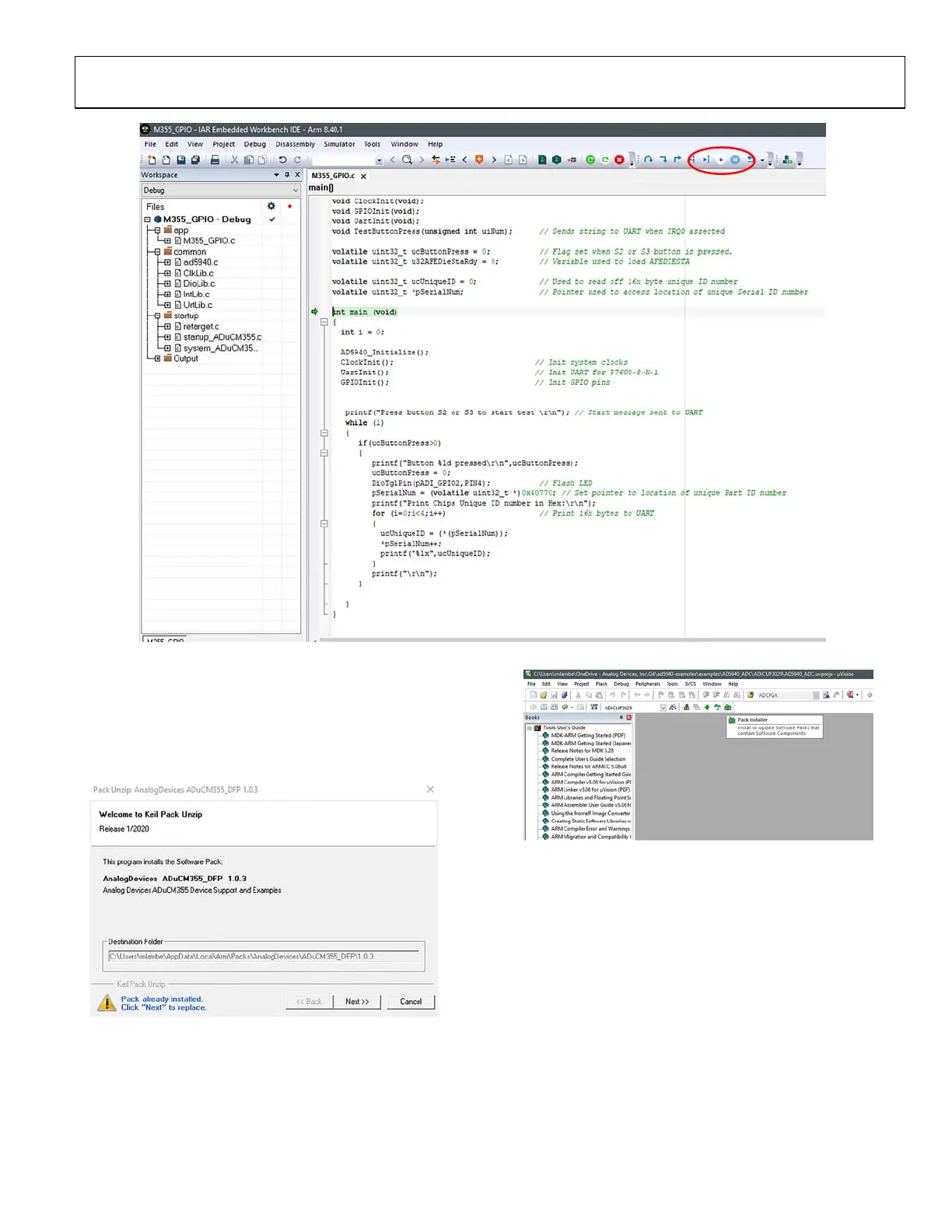Click the orange Toggle Bookmark icon in IAR
The width and height of the screenshot is (952, 1232).
479,160
